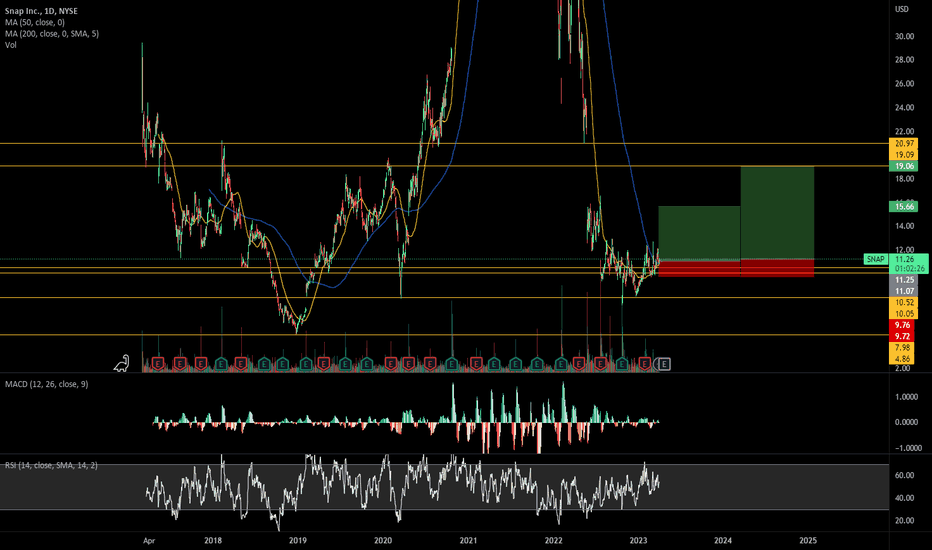
Task: Click the gray 11.25 price label
Action: (904, 279)
